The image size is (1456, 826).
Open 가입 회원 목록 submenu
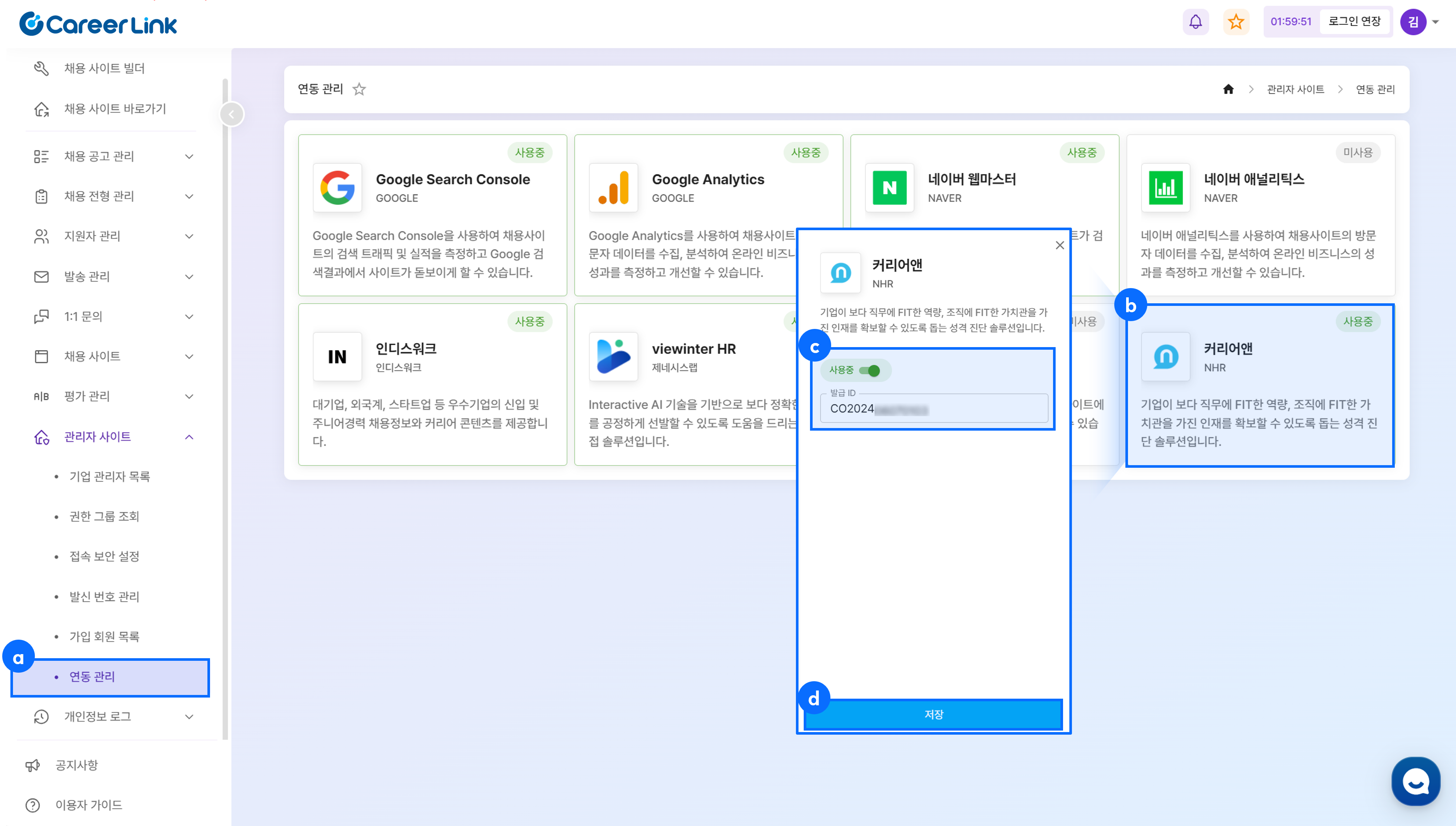104,637
